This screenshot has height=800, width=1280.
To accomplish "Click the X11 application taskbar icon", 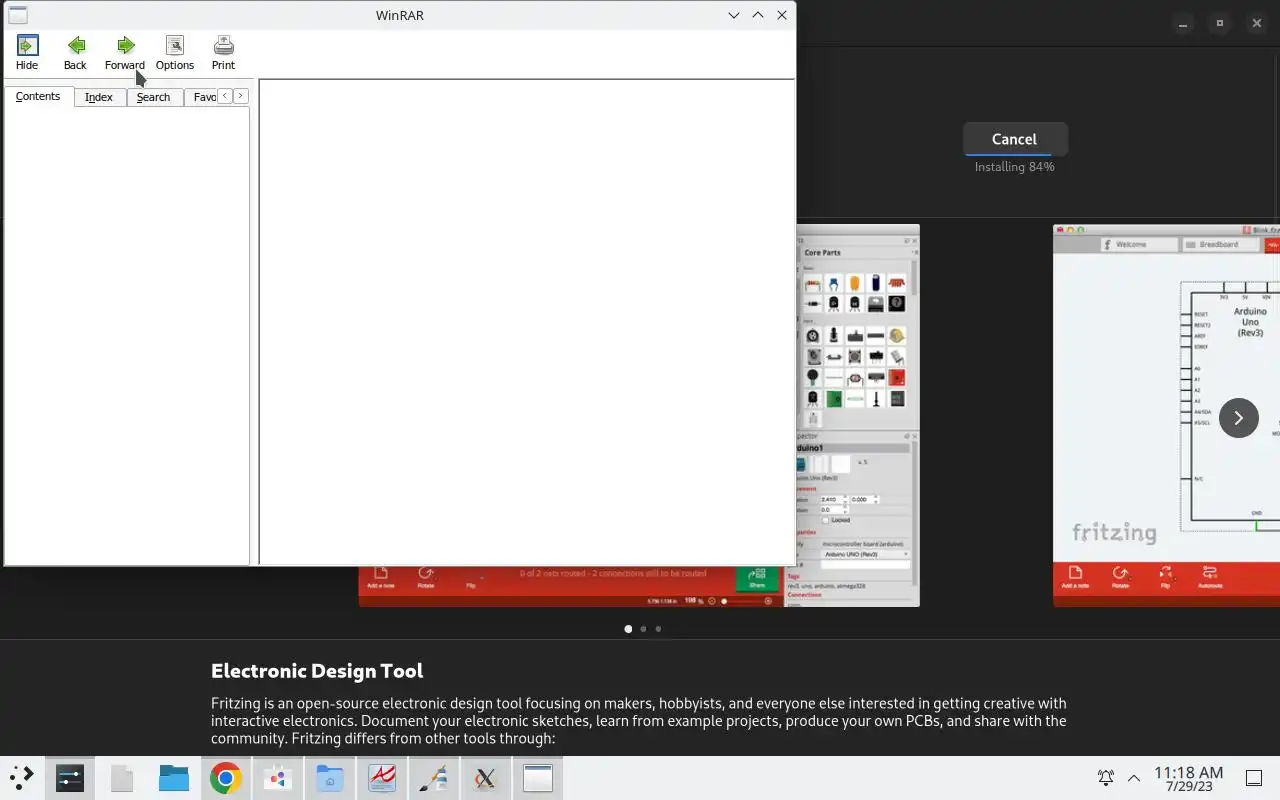I will pos(486,778).
